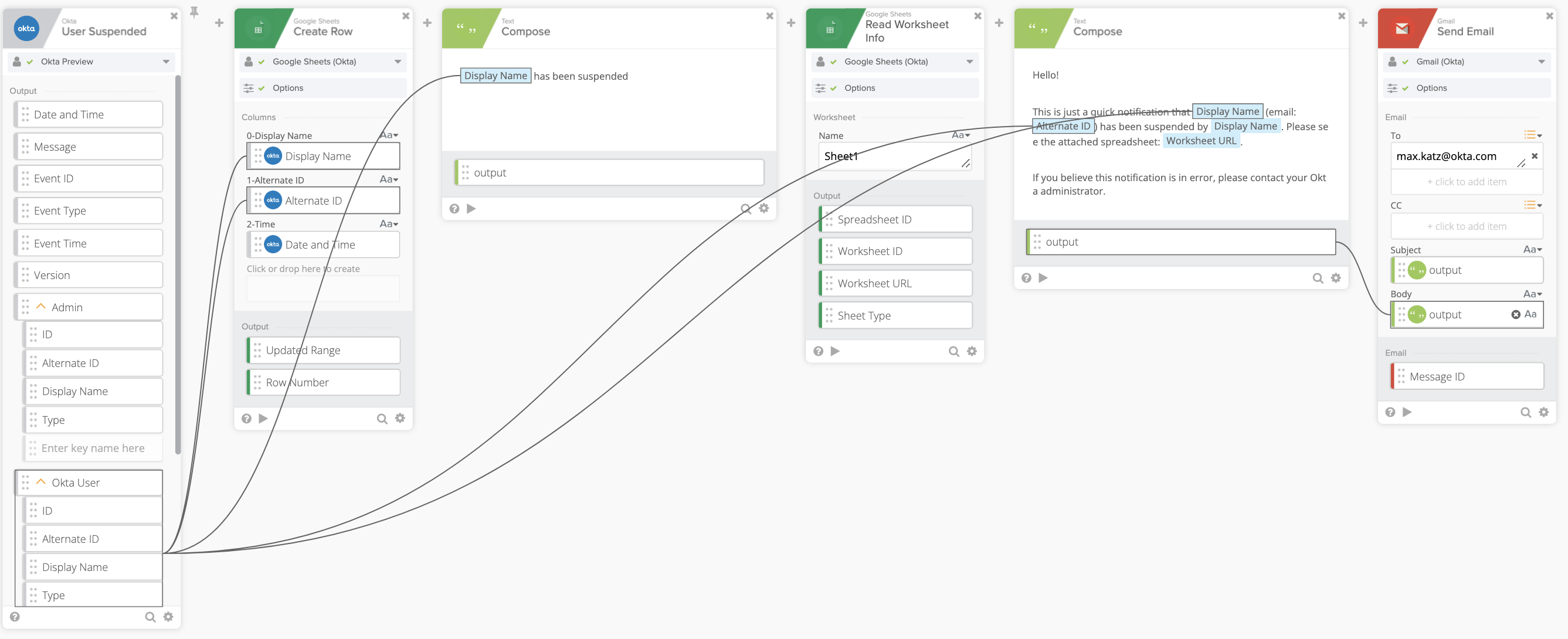Click the Okta logo on User Suspended card
Image resolution: width=1568 pixels, height=639 pixels.
[26, 29]
